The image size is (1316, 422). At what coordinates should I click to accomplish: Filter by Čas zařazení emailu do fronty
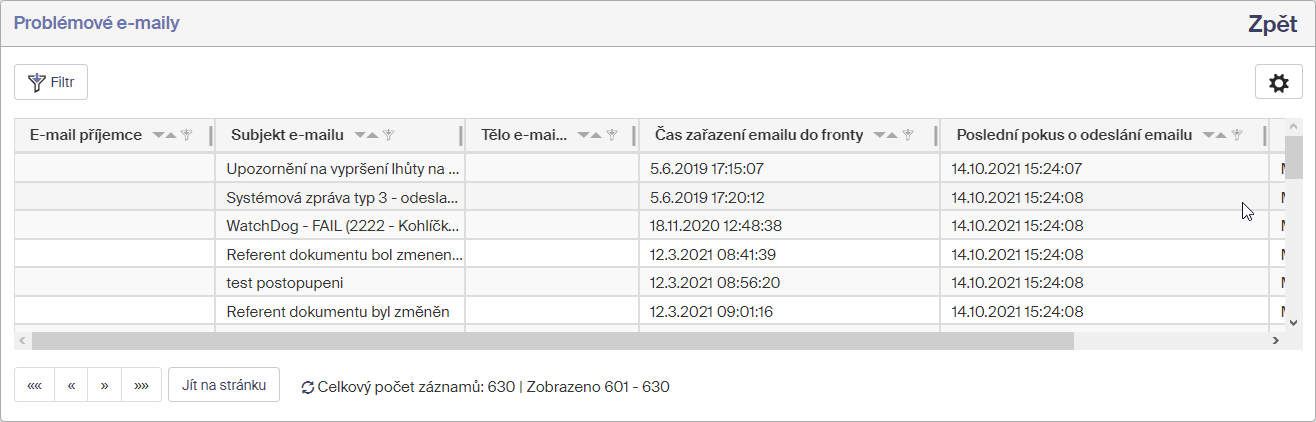click(x=908, y=135)
